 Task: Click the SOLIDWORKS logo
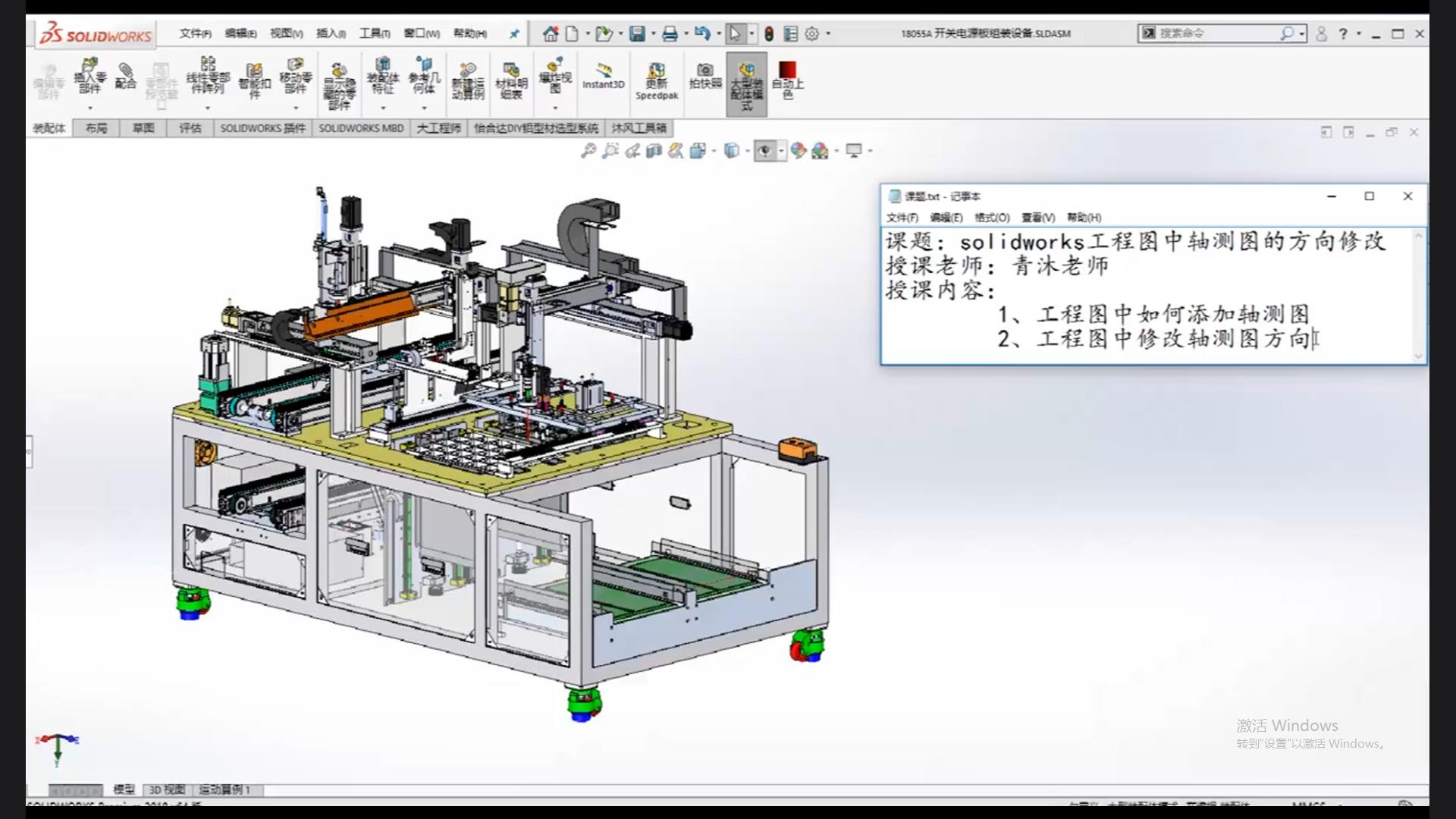pyautogui.click(x=96, y=34)
